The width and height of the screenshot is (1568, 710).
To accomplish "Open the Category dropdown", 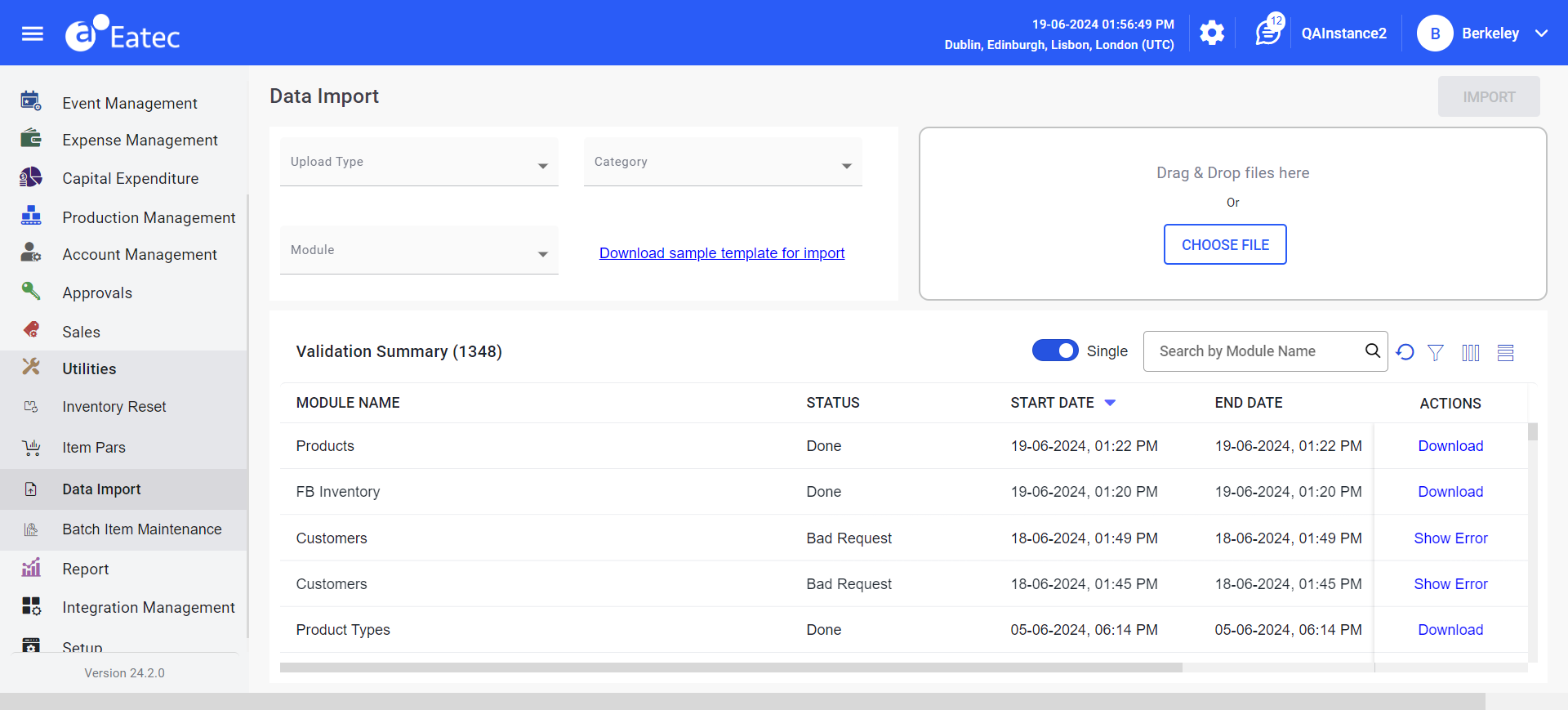I will point(723,162).
